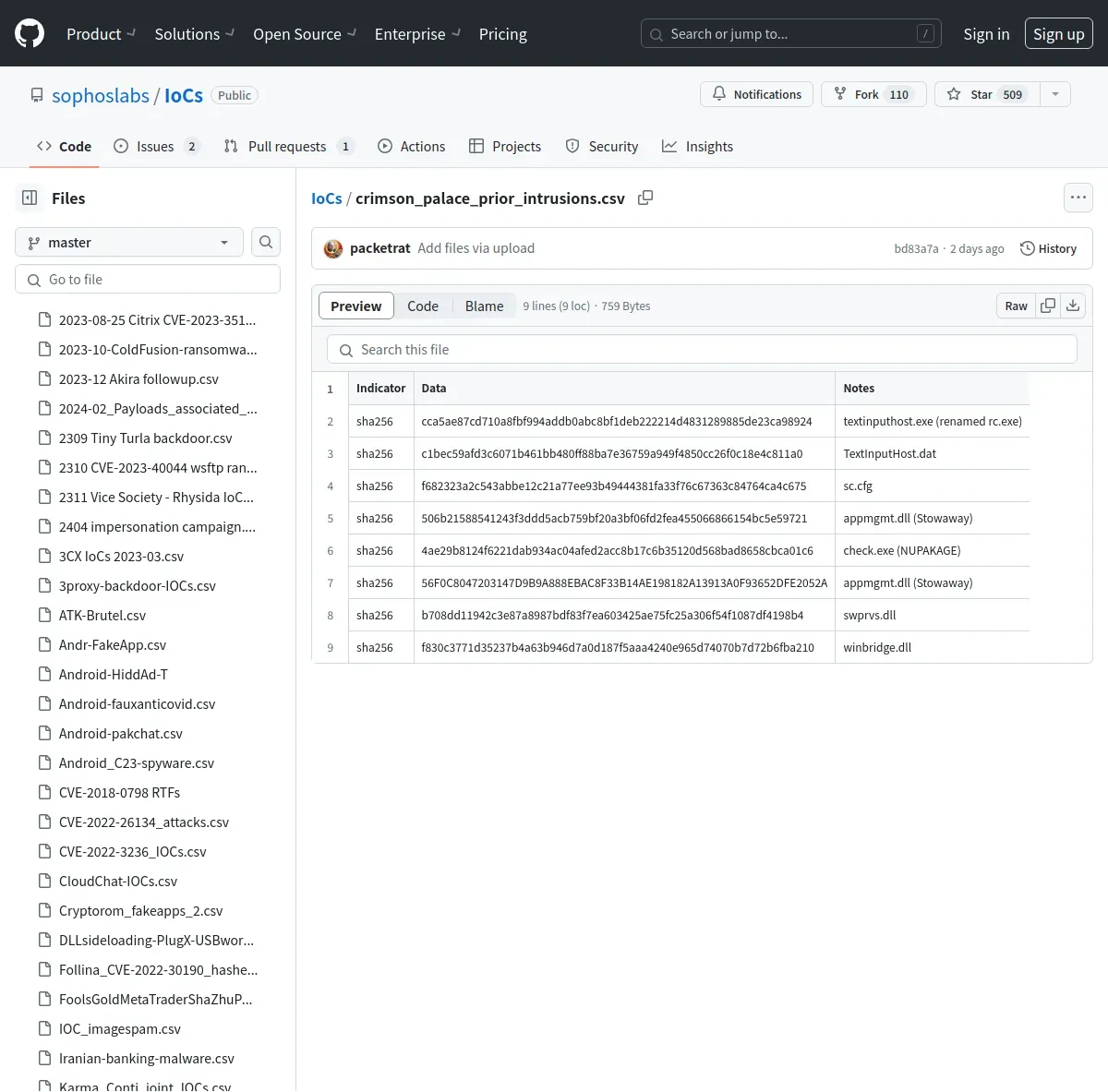Open the file History
Image resolution: width=1108 pixels, height=1092 pixels.
[x=1048, y=248]
